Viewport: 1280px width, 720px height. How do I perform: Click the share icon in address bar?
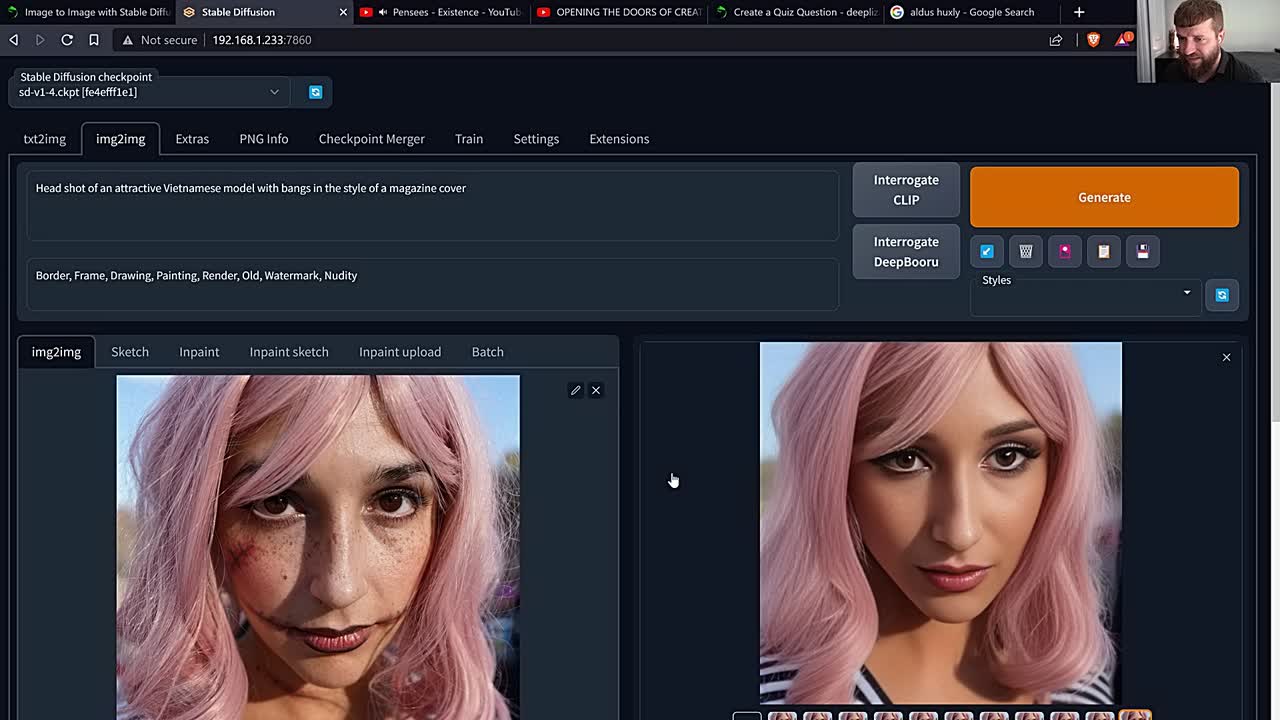pyautogui.click(x=1056, y=40)
